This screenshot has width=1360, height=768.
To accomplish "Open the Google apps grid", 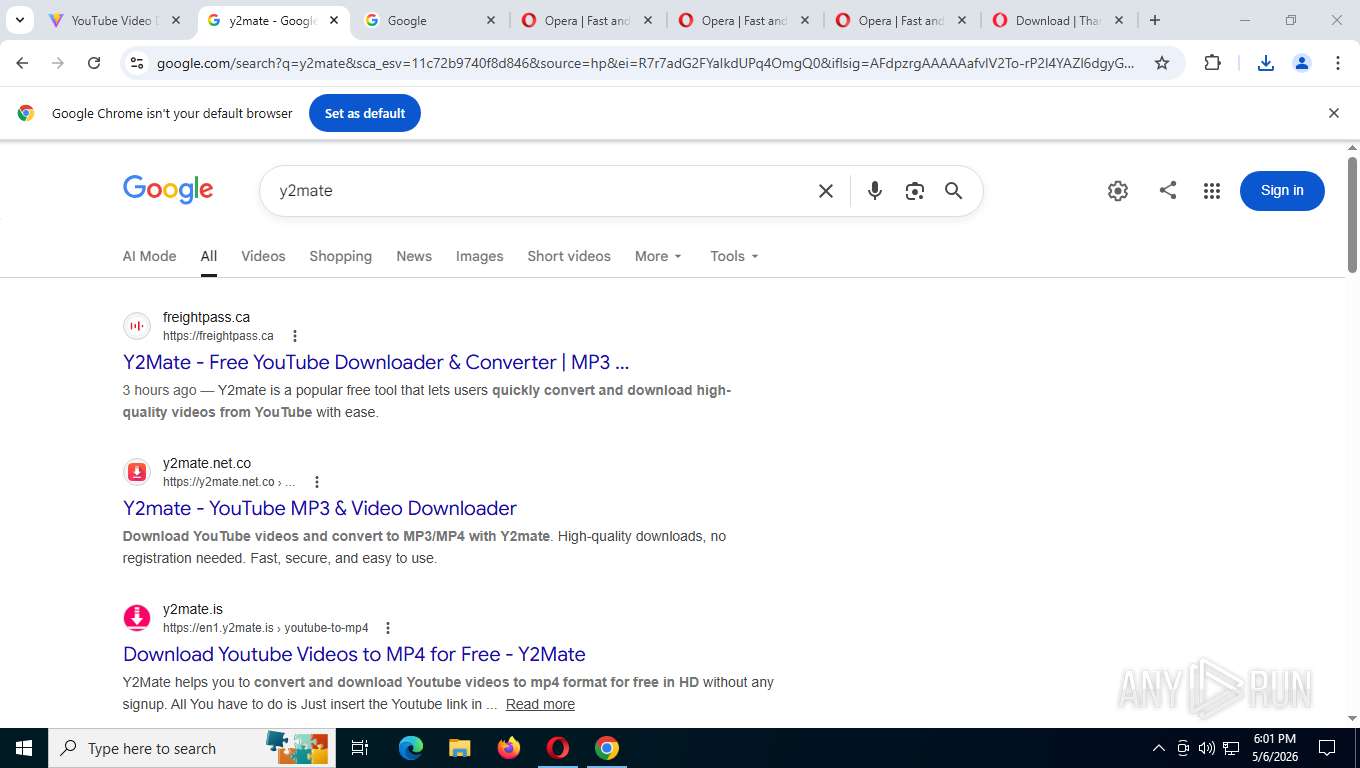I will coord(1212,191).
